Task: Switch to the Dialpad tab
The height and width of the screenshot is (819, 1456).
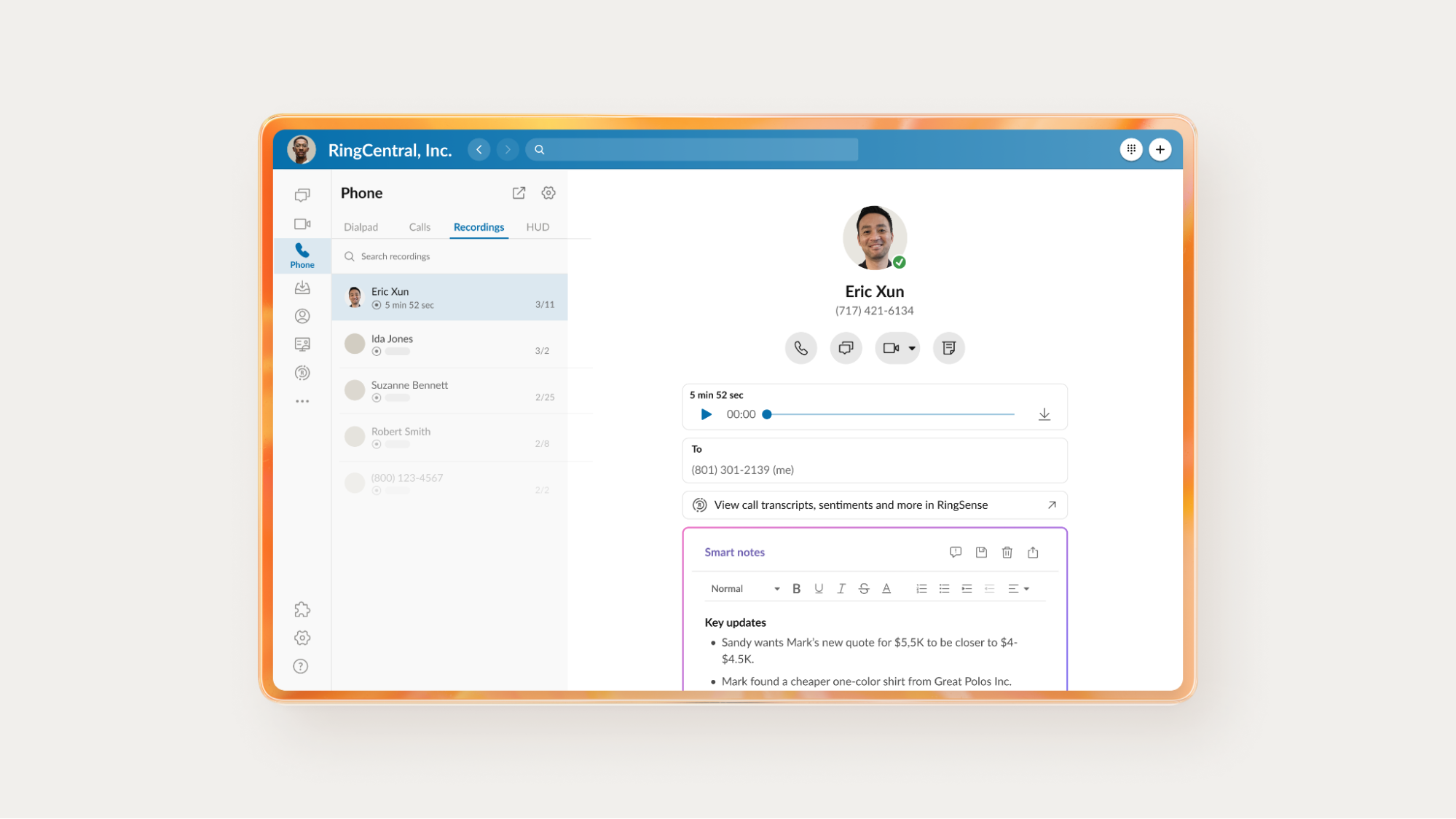Action: tap(361, 226)
